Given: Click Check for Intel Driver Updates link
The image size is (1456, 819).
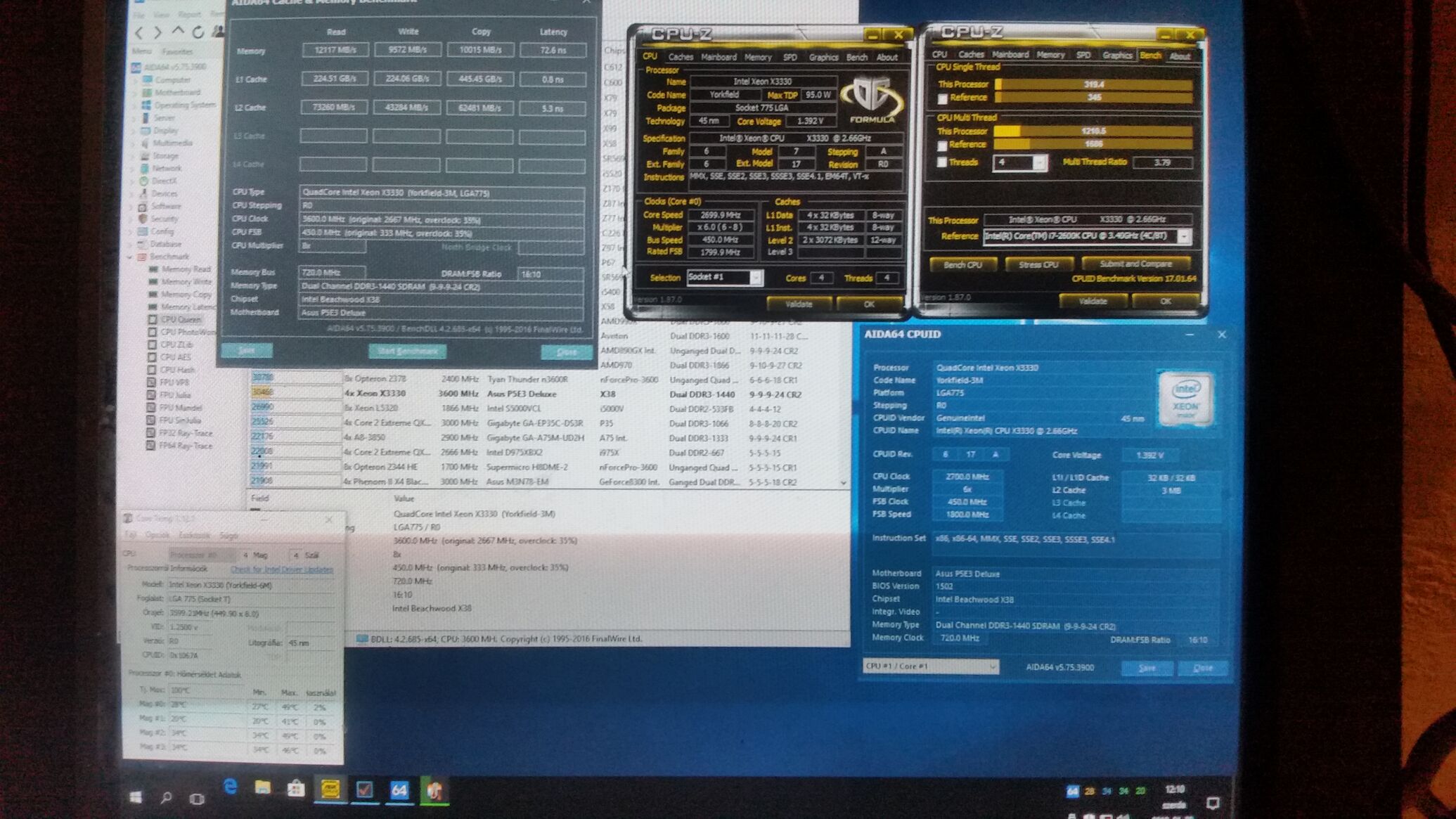Looking at the screenshot, I should tap(281, 569).
